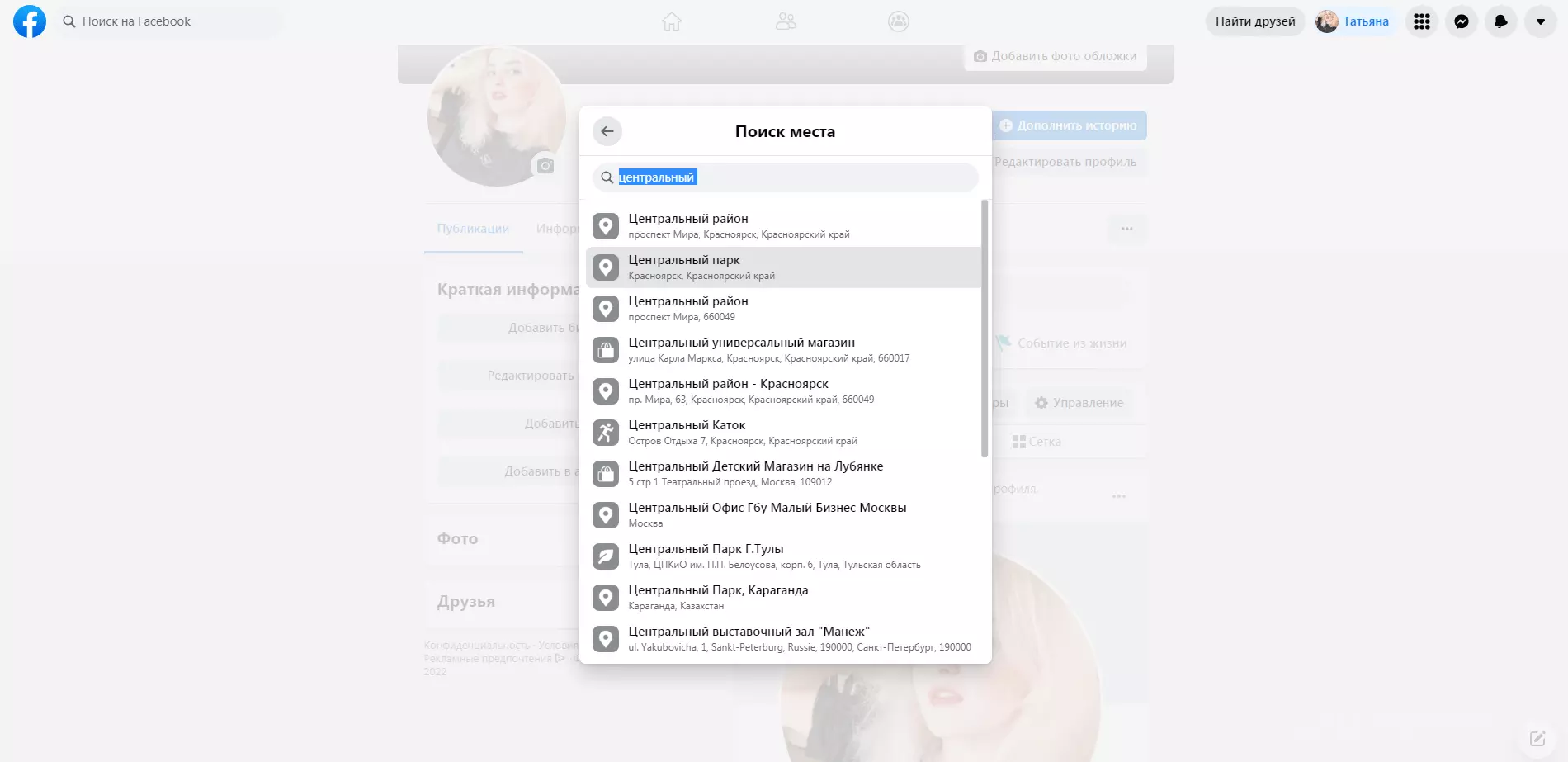Select Центральный Парк Г.Тулы
Viewport: 1568px width, 762px height.
point(784,556)
